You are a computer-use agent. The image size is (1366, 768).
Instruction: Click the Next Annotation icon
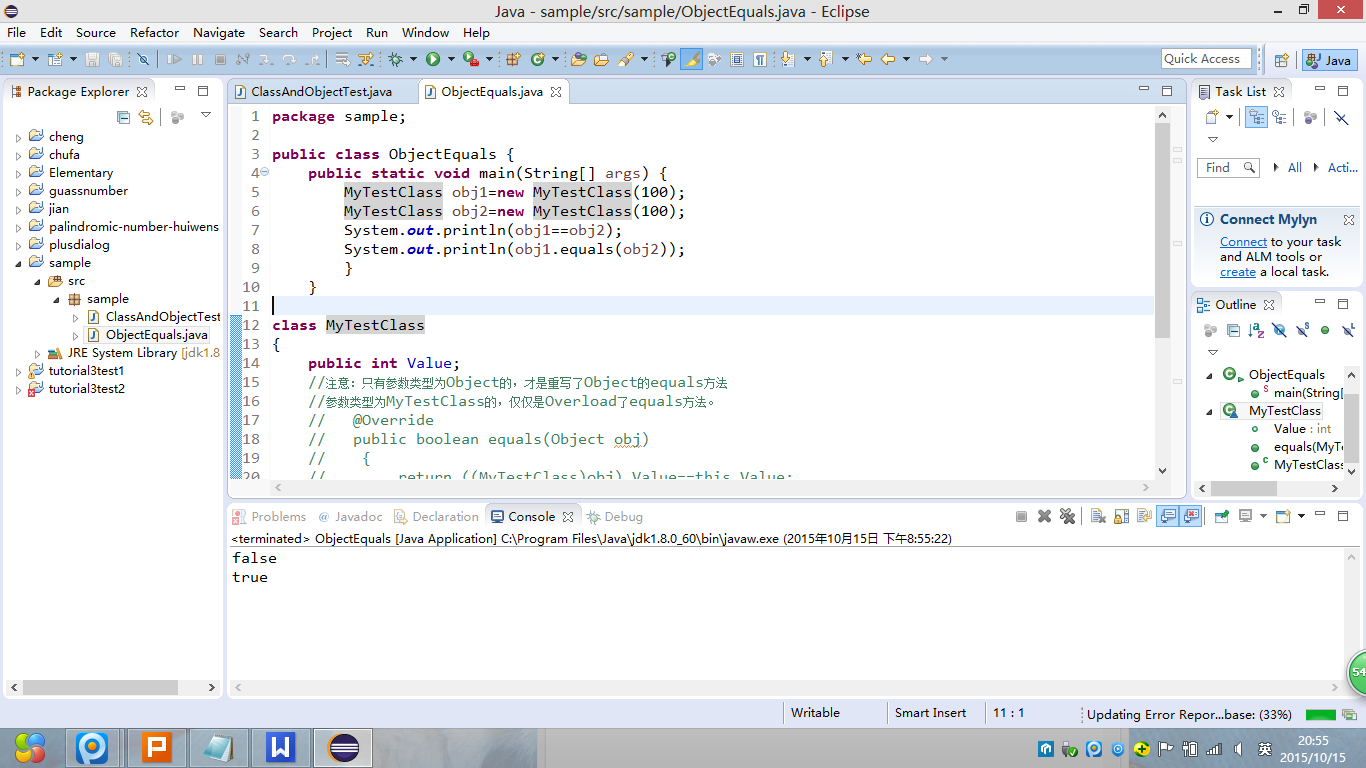click(787, 59)
